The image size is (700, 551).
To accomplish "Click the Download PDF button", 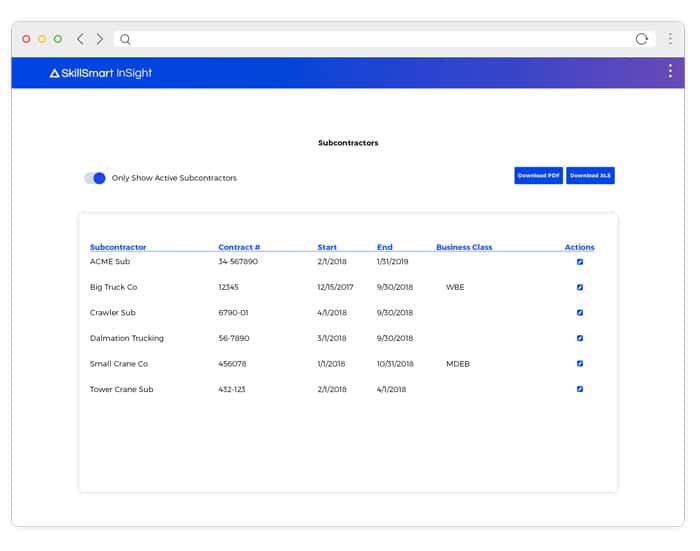I will pos(538,175).
